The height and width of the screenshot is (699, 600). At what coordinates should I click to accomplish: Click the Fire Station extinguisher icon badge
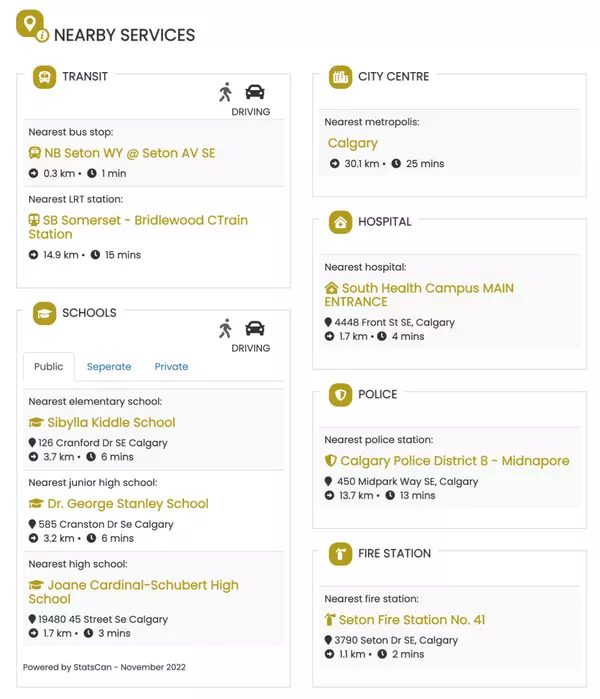[341, 554]
